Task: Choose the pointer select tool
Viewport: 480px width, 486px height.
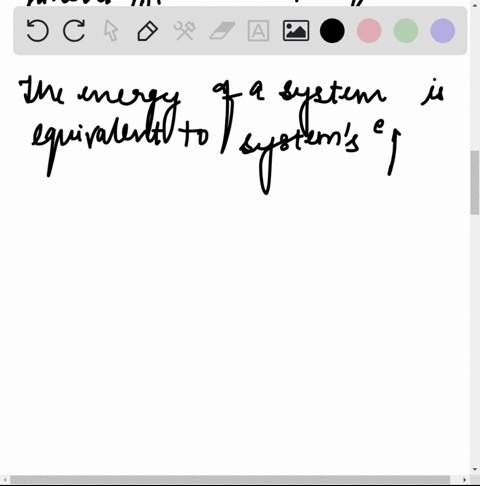Action: coord(111,31)
